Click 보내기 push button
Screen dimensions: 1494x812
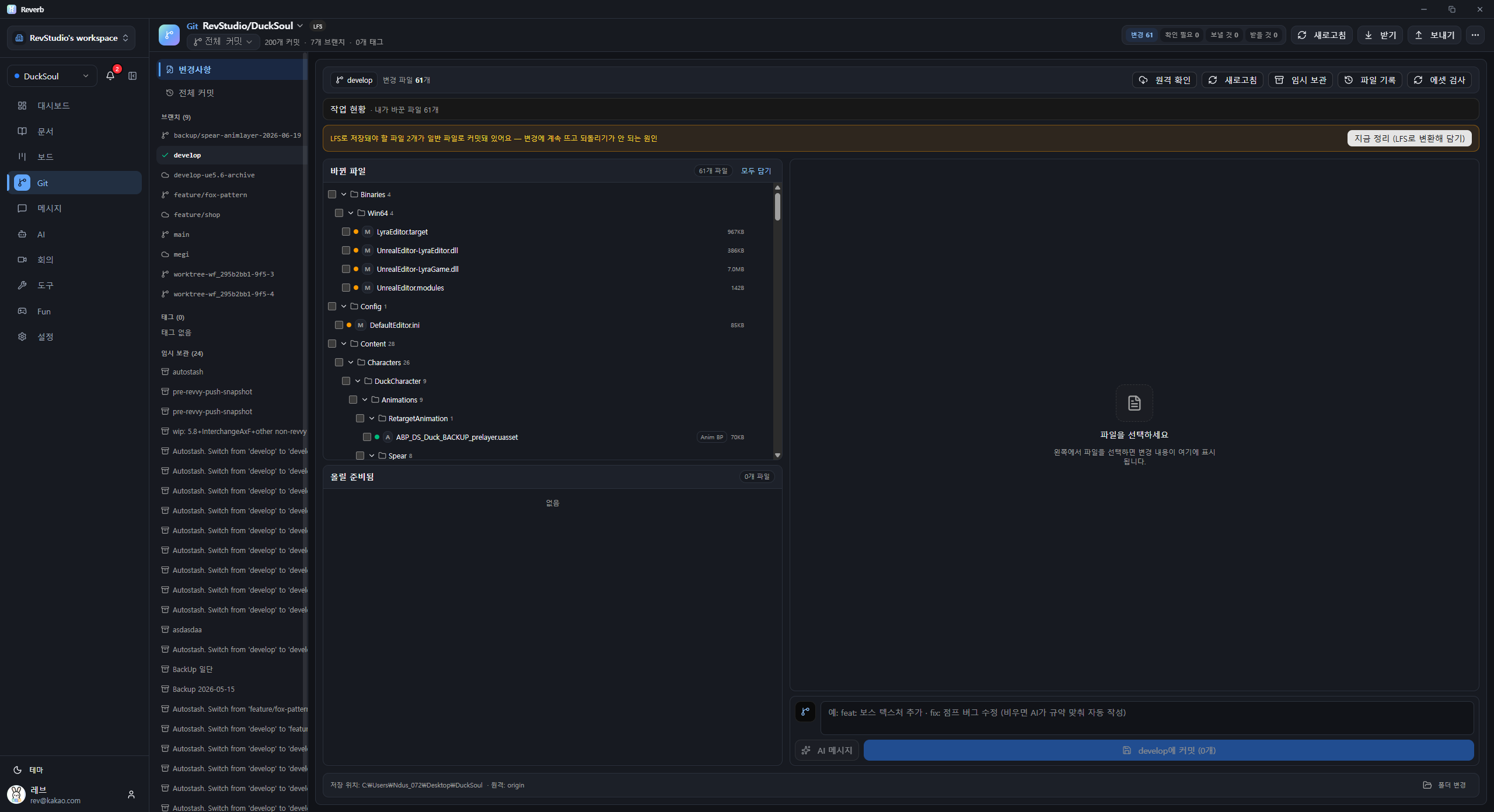click(1434, 35)
